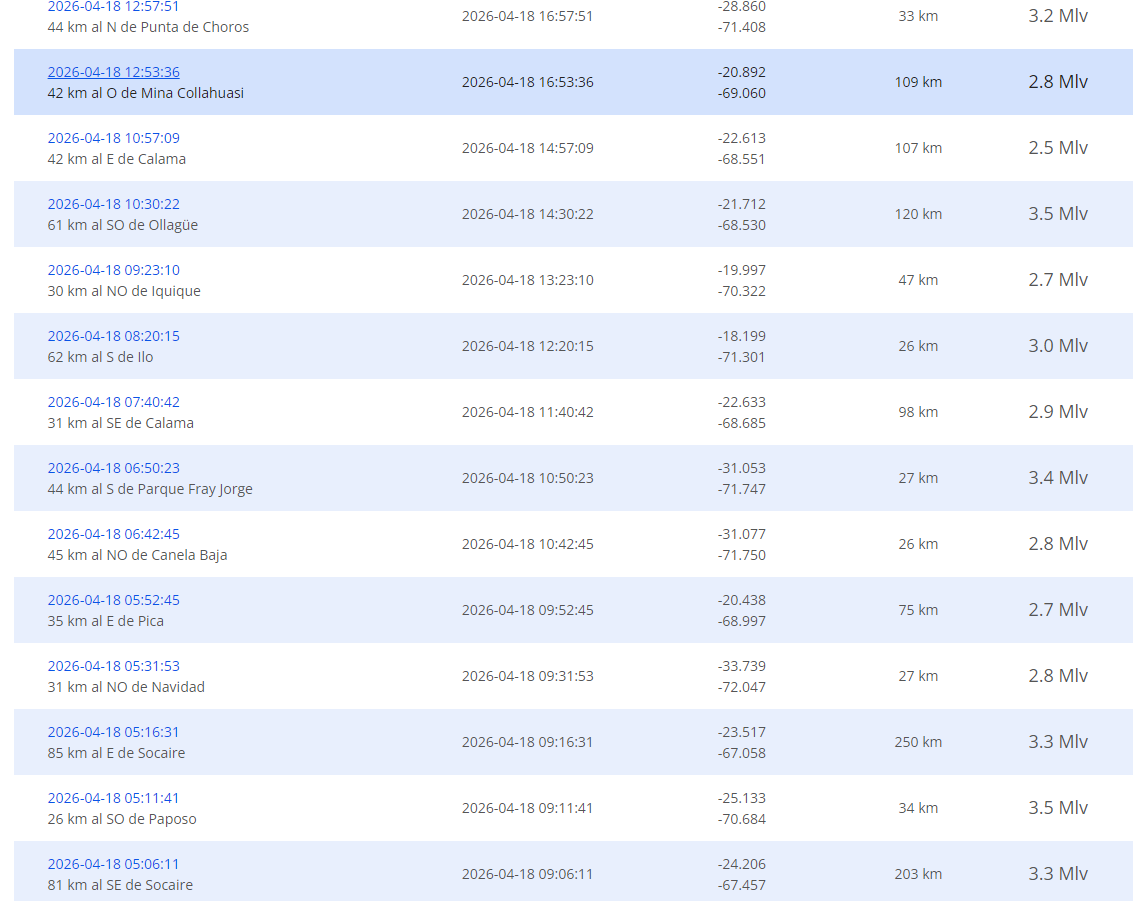Click the '42 km al O de Mina Collahuasi' location text
Viewport: 1133px width, 901px height.
(146, 93)
